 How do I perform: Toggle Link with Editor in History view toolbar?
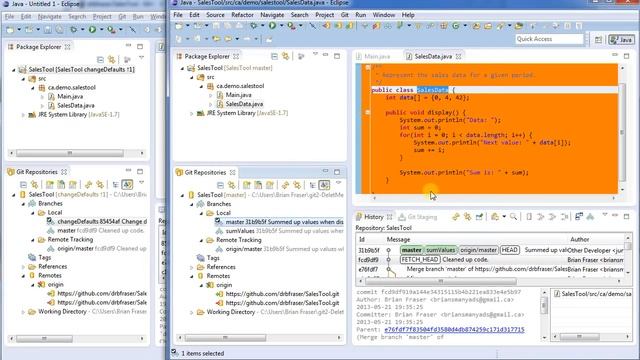(x=467, y=217)
